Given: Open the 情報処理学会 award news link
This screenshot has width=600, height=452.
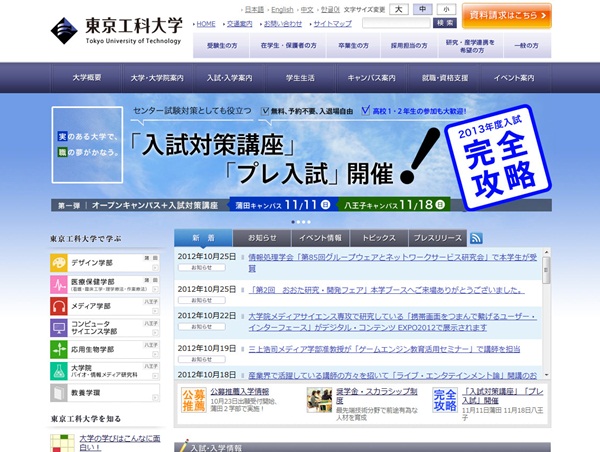Looking at the screenshot, I should point(393,263).
